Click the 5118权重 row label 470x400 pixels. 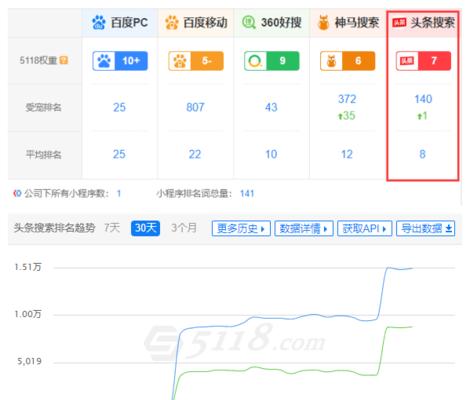38,60
